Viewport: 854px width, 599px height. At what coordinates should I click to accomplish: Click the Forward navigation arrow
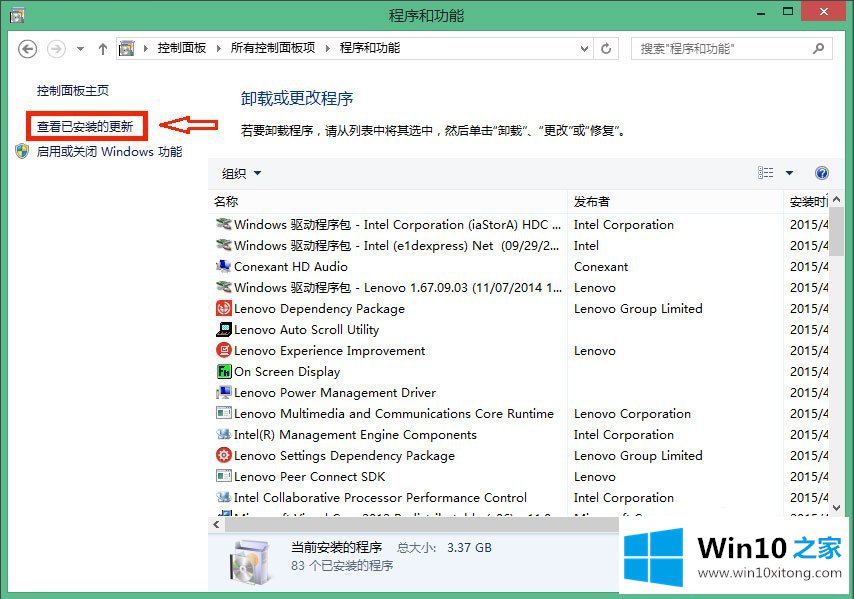[56, 49]
